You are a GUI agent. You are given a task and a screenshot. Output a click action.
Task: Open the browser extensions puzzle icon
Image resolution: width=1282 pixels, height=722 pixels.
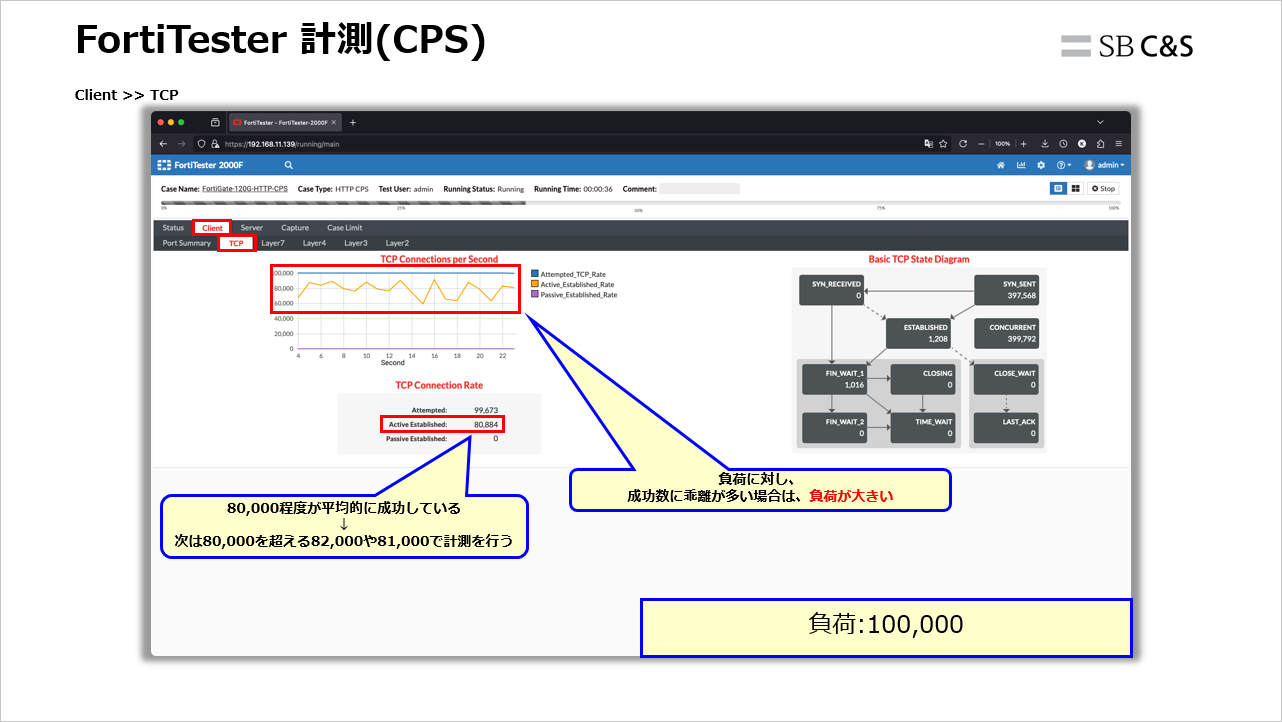tap(1100, 144)
